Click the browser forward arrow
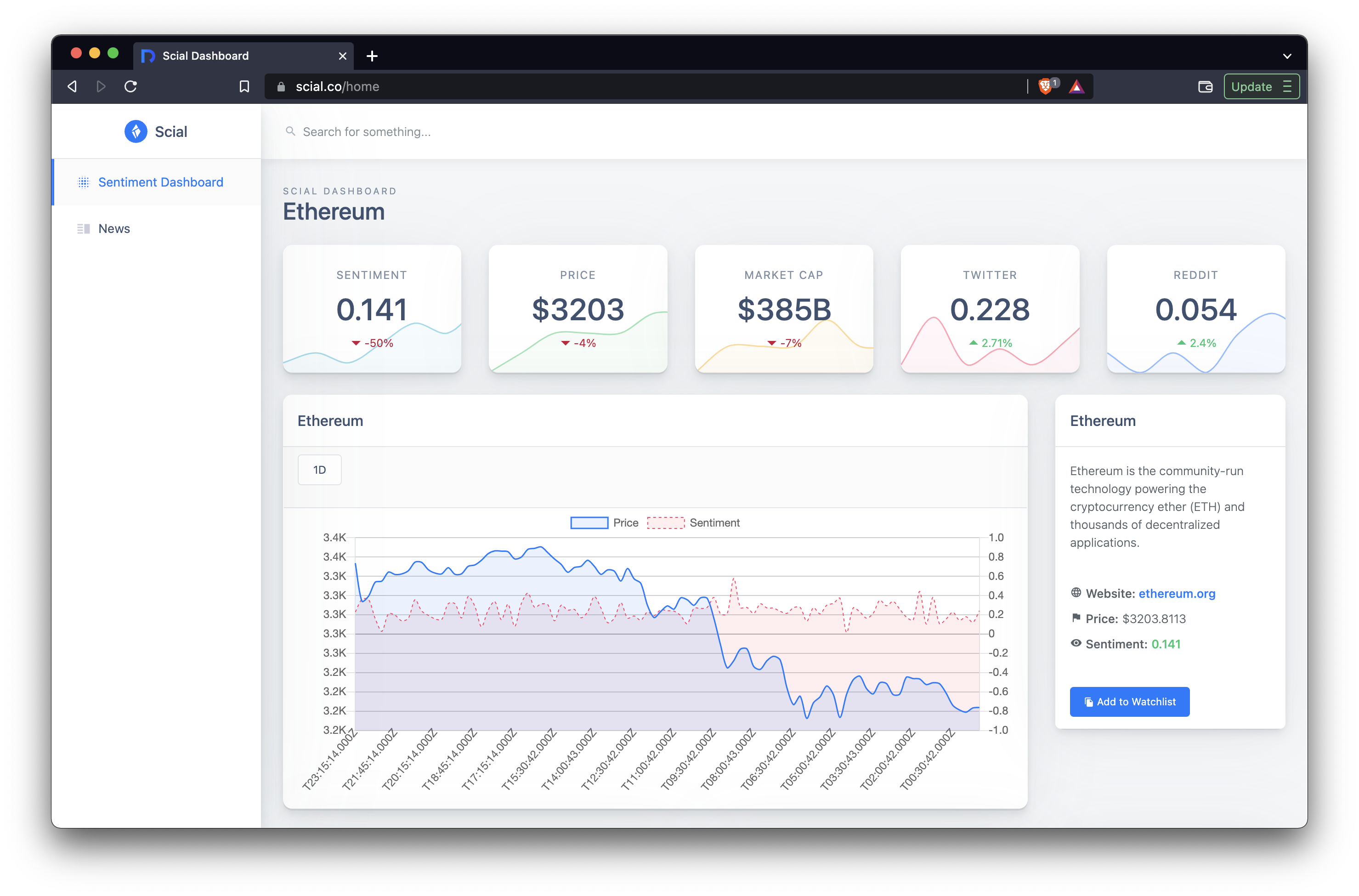1359x896 pixels. pos(101,86)
